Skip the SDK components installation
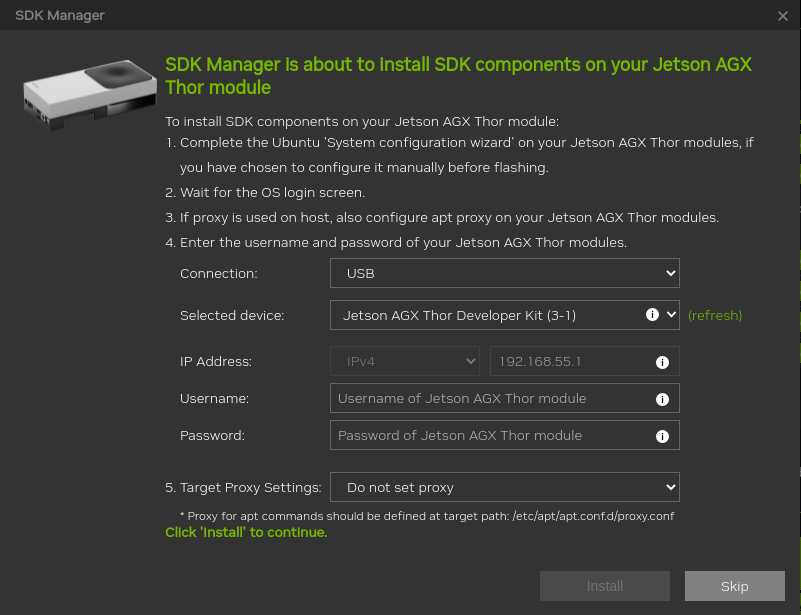The height and width of the screenshot is (615, 801). point(734,586)
